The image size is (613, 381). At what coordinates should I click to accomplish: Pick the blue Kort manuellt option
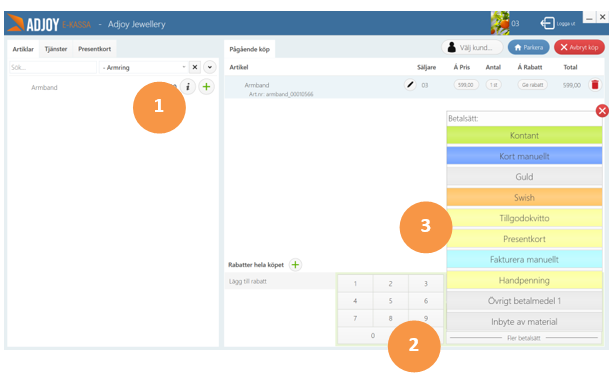(x=524, y=156)
